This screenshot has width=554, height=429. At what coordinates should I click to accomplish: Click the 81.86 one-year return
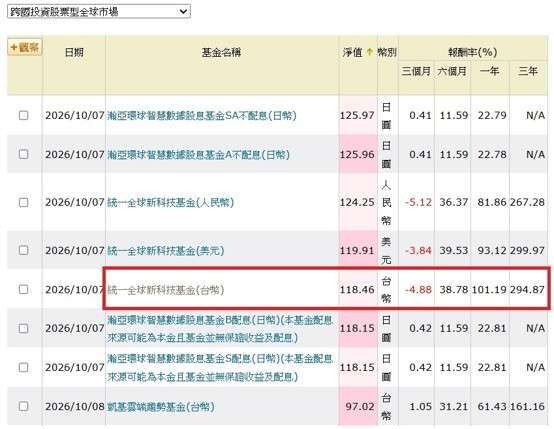pyautogui.click(x=492, y=202)
